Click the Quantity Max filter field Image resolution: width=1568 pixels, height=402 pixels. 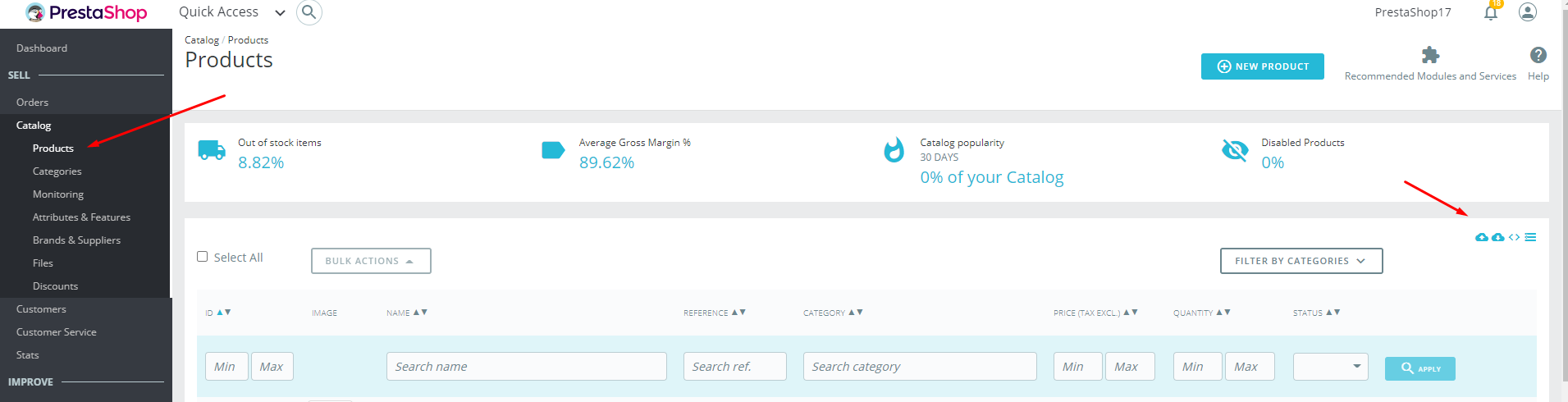[x=1250, y=367]
